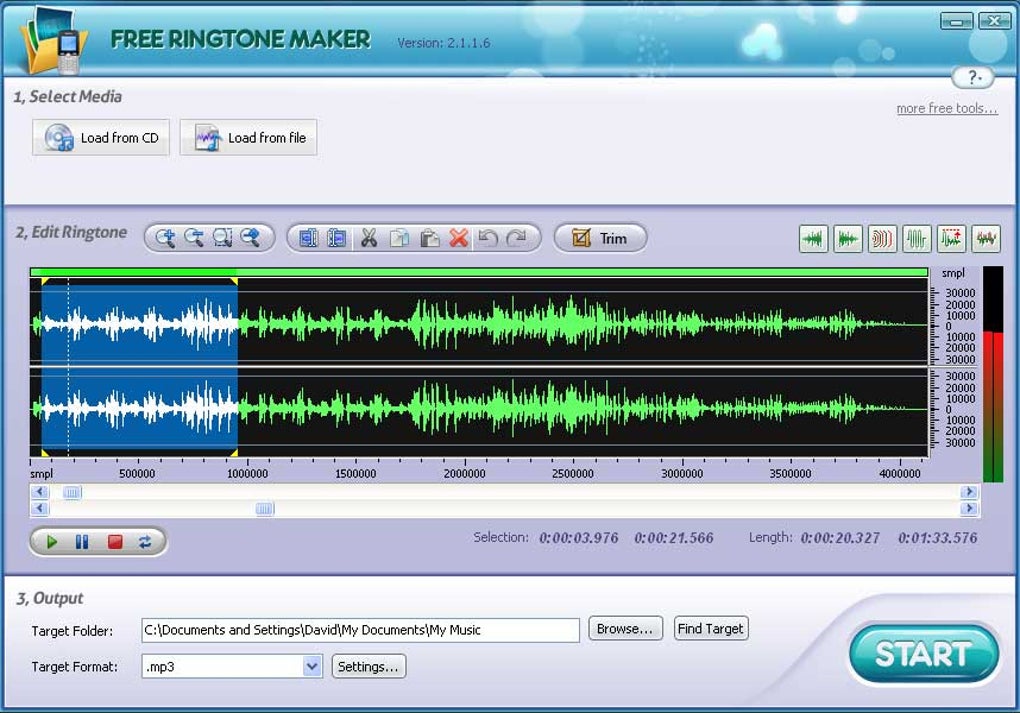Copy the selected audio region
This screenshot has width=1020, height=713.
tap(400, 237)
